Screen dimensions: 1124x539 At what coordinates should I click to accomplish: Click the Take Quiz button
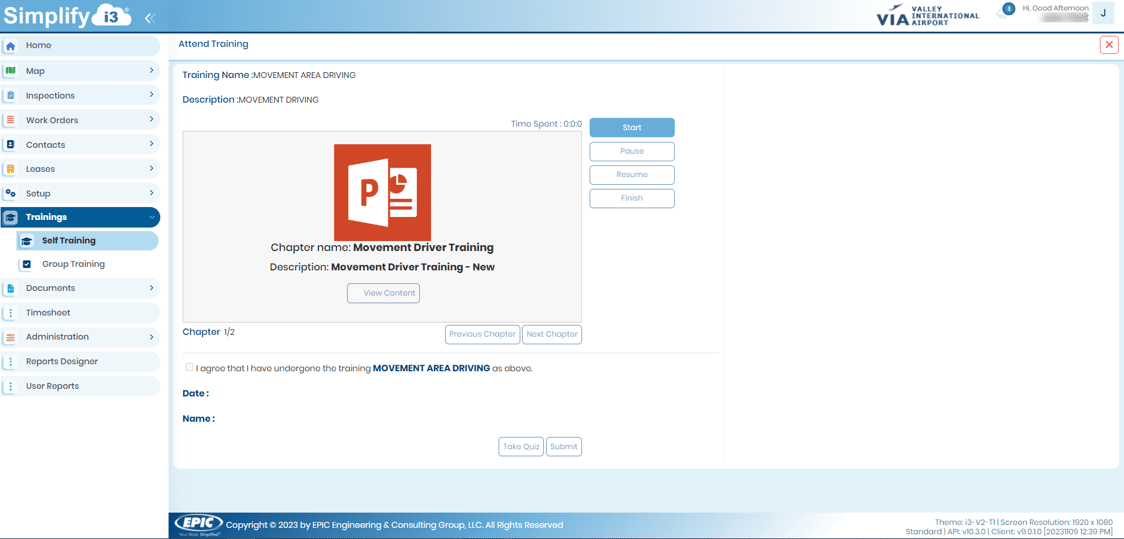[x=520, y=447]
